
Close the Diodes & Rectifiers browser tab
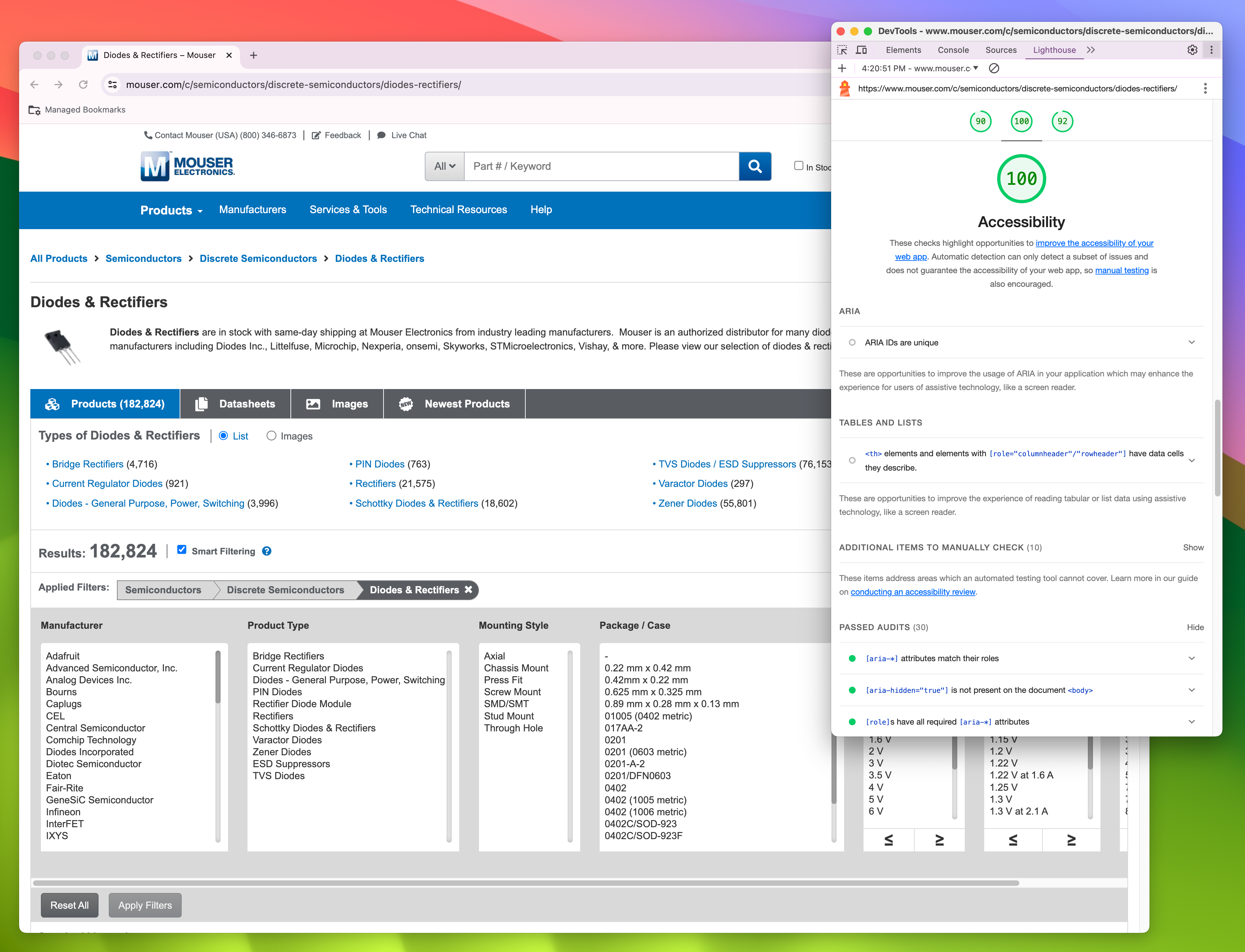pos(229,55)
